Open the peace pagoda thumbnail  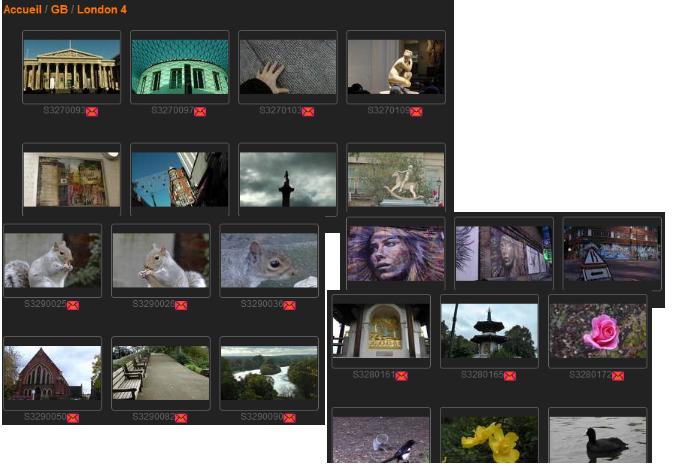point(489,331)
